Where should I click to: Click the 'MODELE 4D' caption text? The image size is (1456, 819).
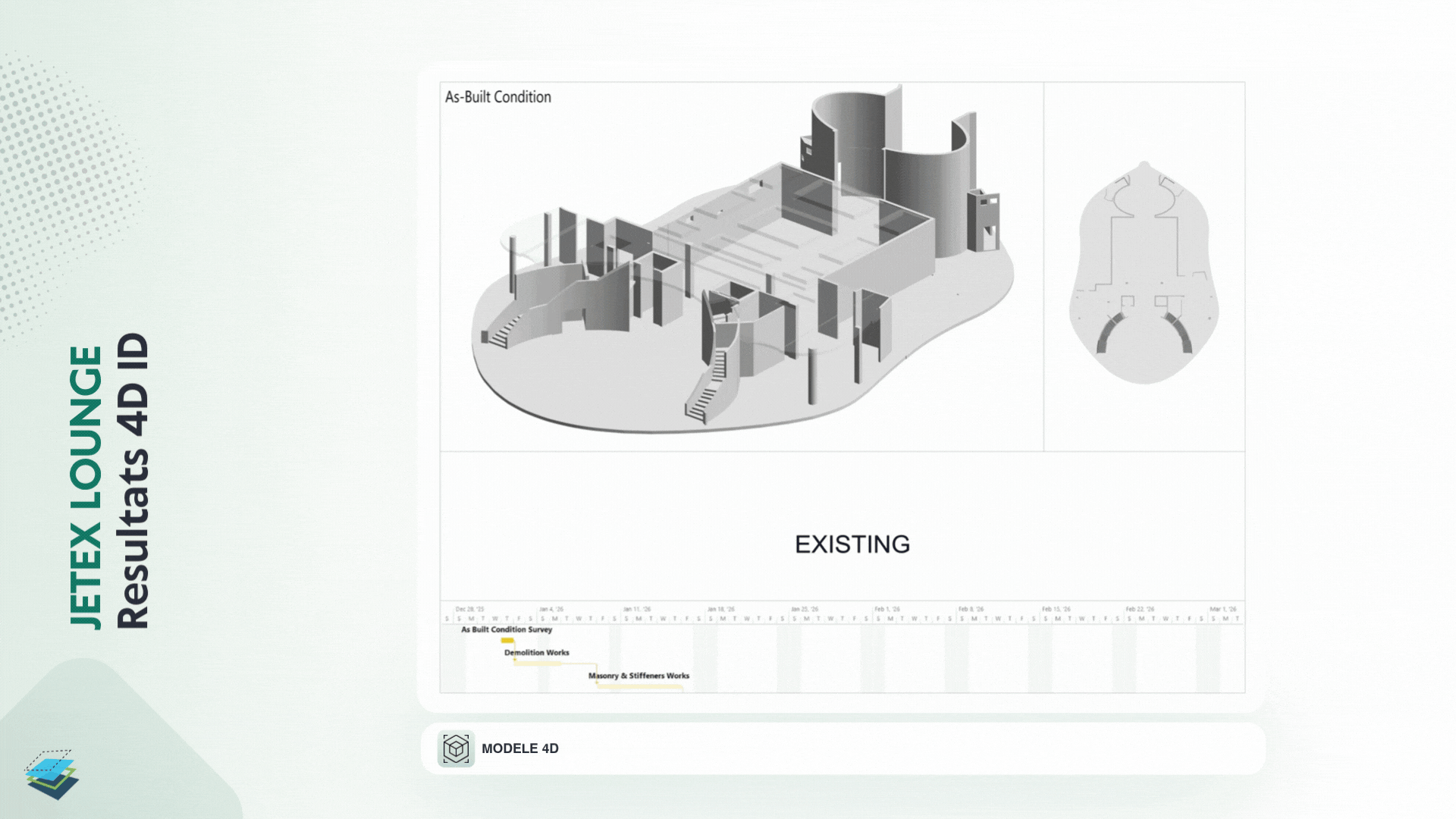(x=520, y=748)
